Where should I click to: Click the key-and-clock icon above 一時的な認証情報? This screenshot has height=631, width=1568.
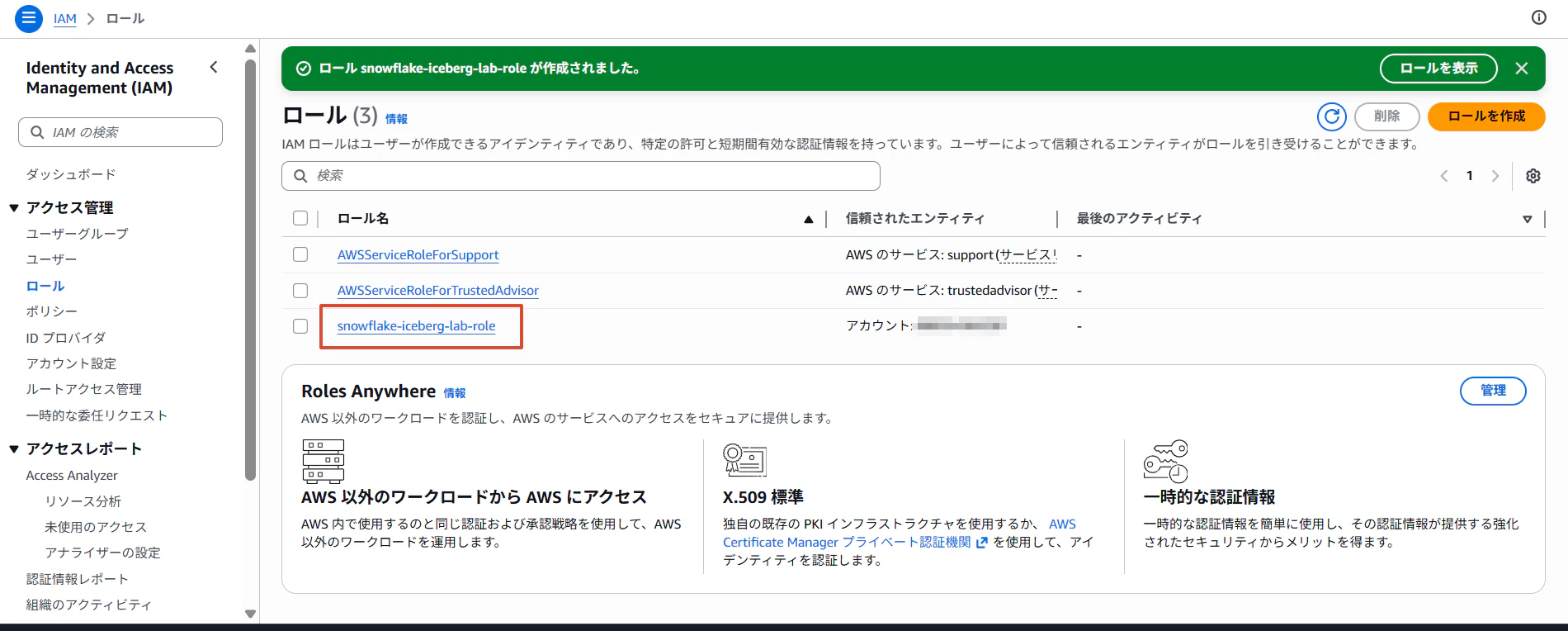pos(1165,461)
